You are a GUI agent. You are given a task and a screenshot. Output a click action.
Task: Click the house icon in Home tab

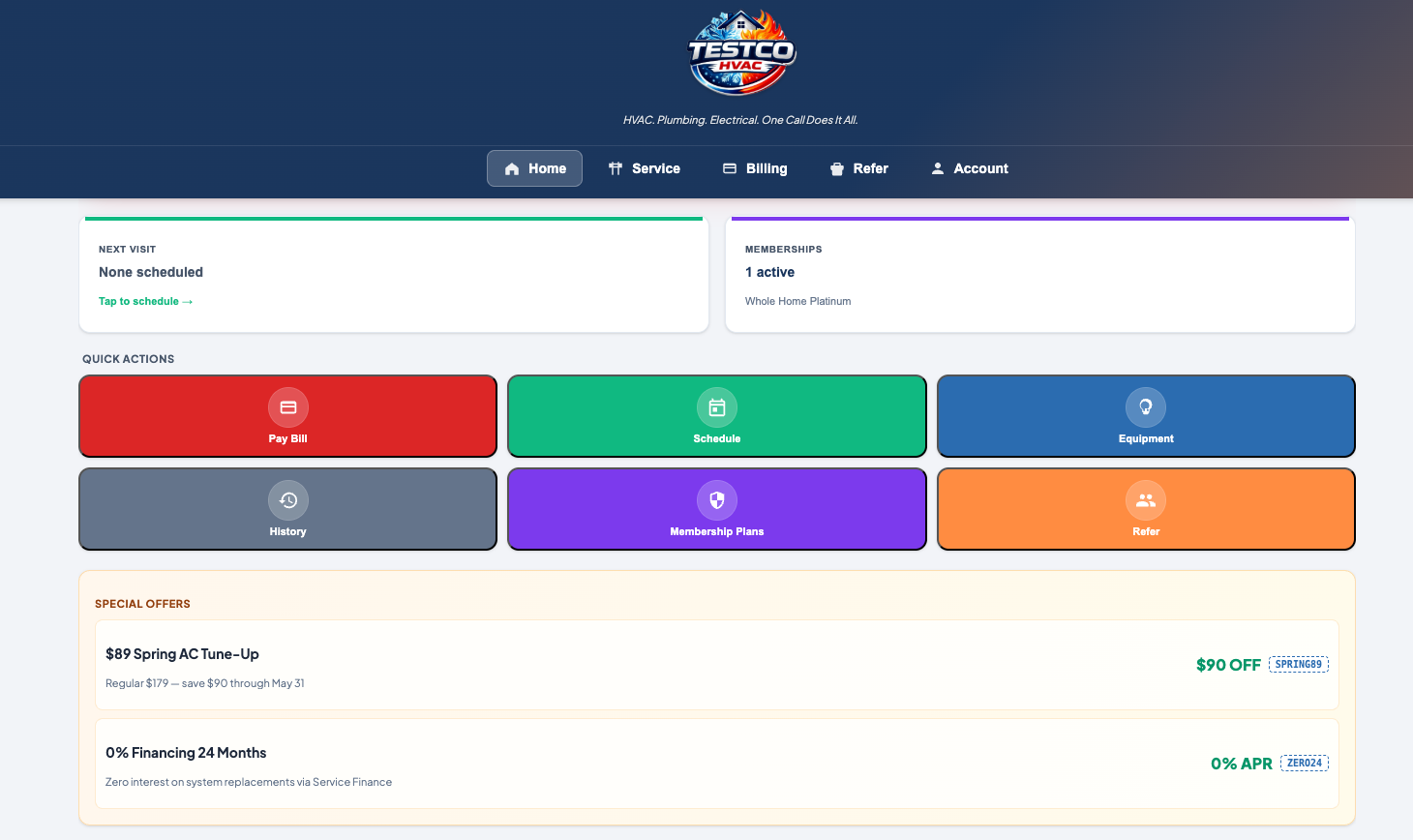coord(512,168)
